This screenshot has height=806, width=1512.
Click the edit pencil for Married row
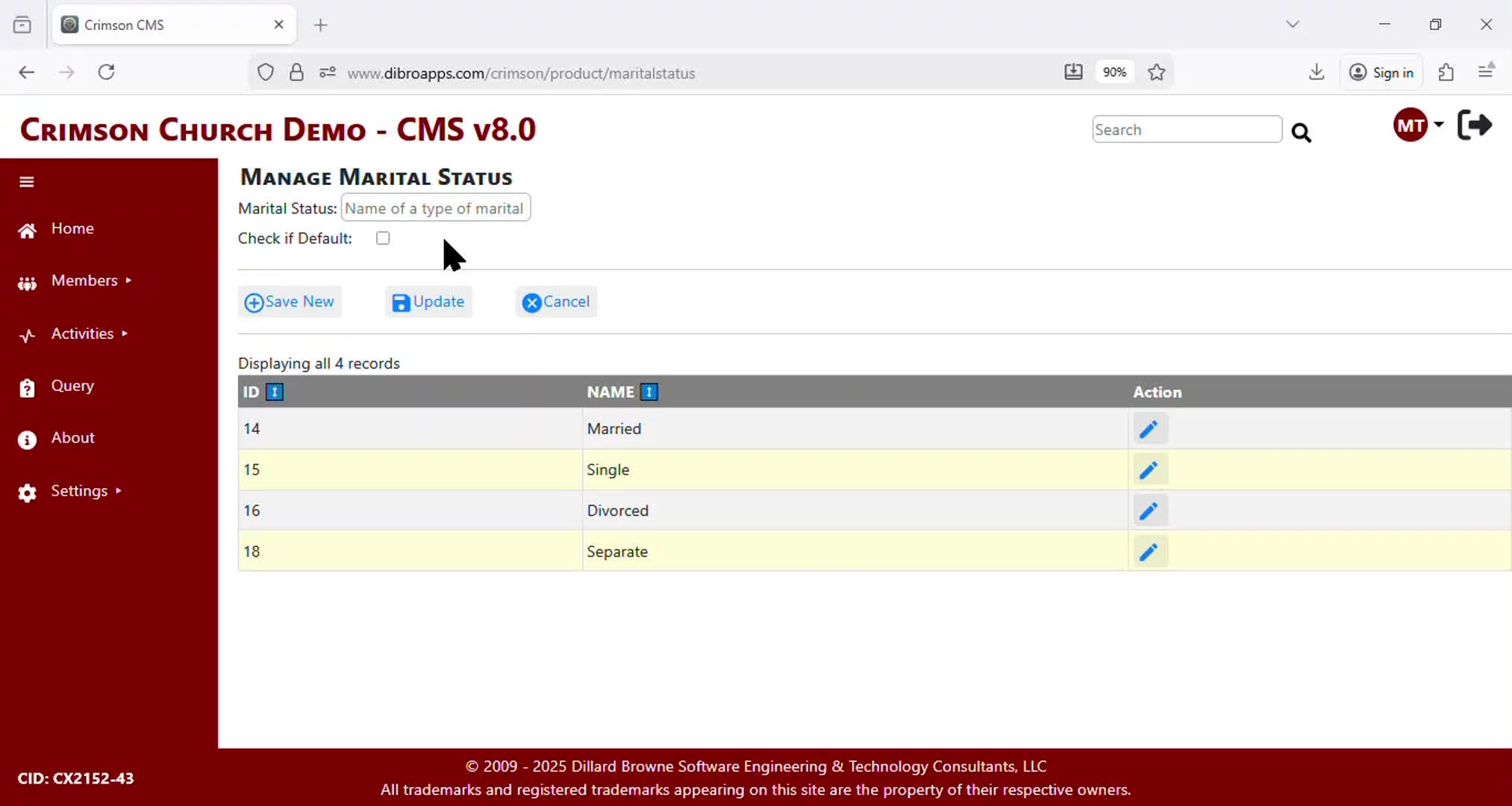[1149, 428]
